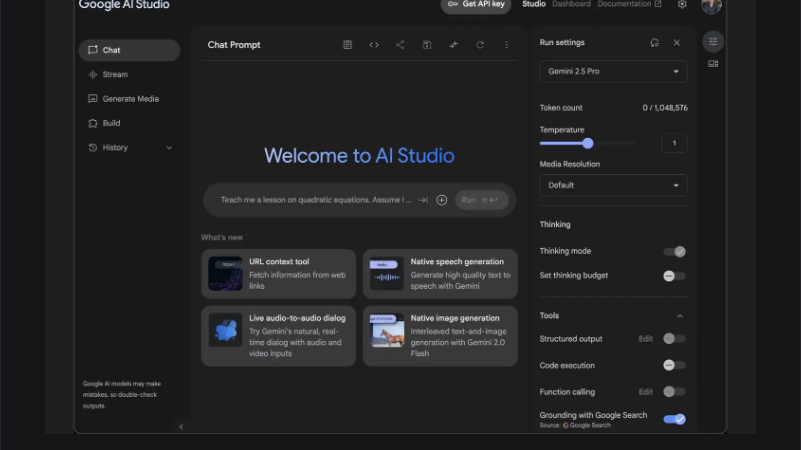Viewport: 801px width, 450px height.
Task: Open the Live audio-to-audio dialog card
Action: pyautogui.click(x=278, y=336)
